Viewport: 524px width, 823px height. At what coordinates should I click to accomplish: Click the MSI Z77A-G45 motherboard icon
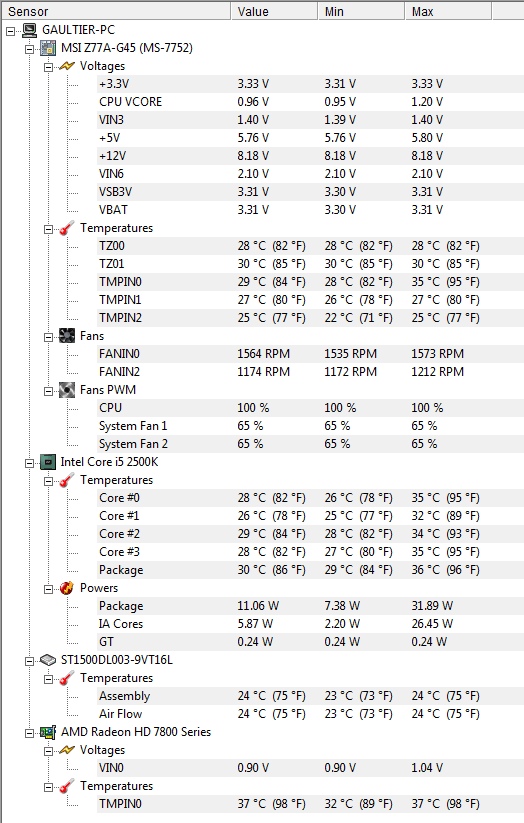click(x=48, y=48)
